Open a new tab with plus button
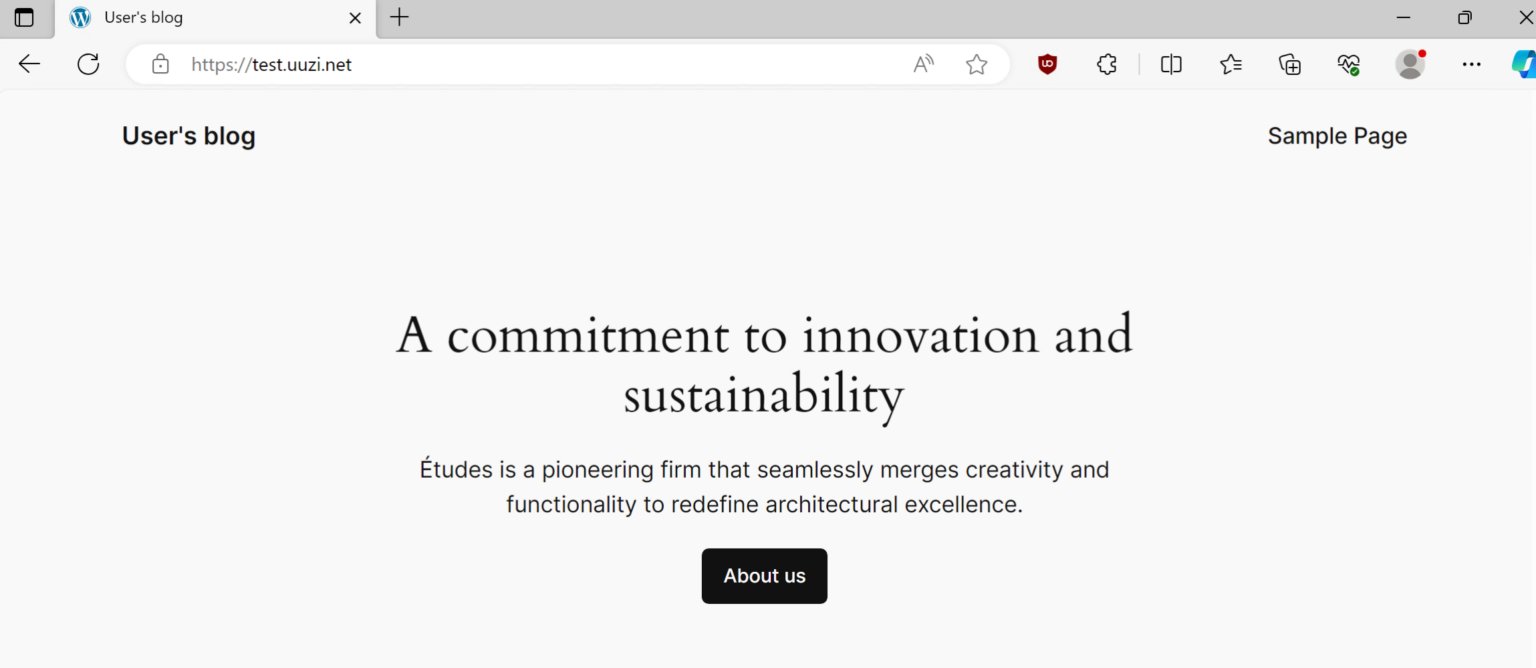Viewport: 1536px width, 668px height. click(x=399, y=17)
